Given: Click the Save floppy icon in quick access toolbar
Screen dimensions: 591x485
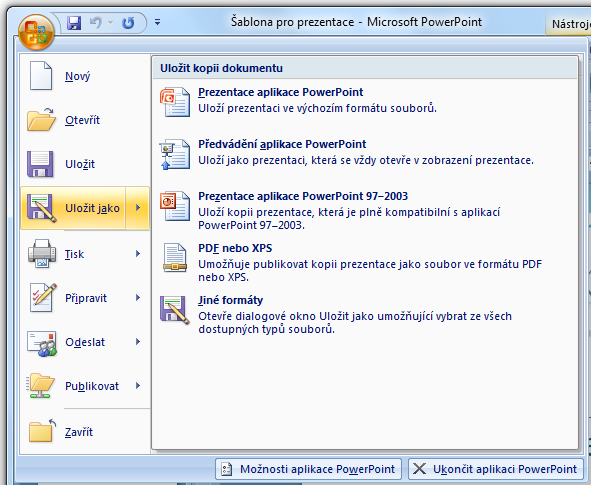Looking at the screenshot, I should point(74,23).
